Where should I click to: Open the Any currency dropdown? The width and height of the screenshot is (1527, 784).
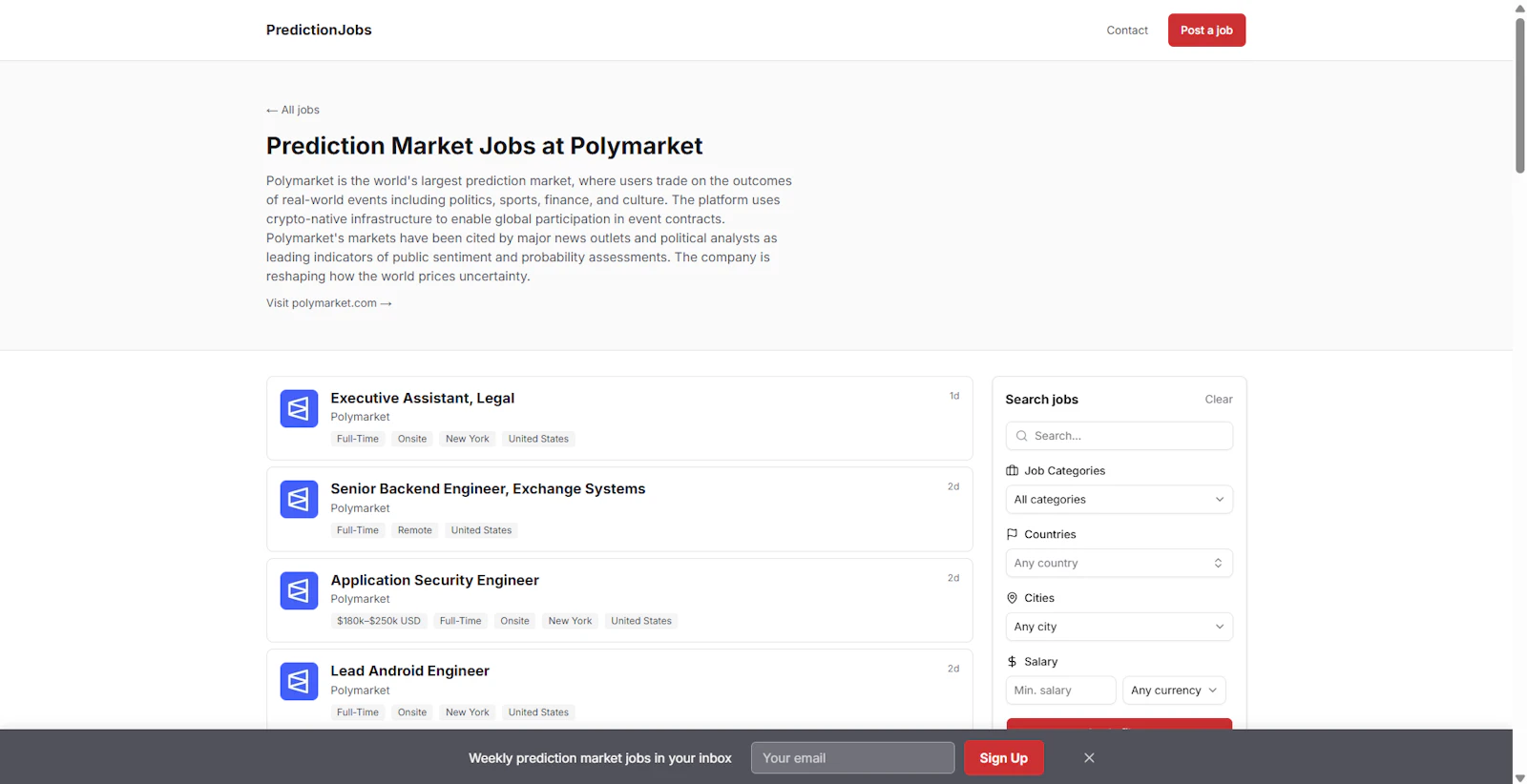tap(1174, 691)
